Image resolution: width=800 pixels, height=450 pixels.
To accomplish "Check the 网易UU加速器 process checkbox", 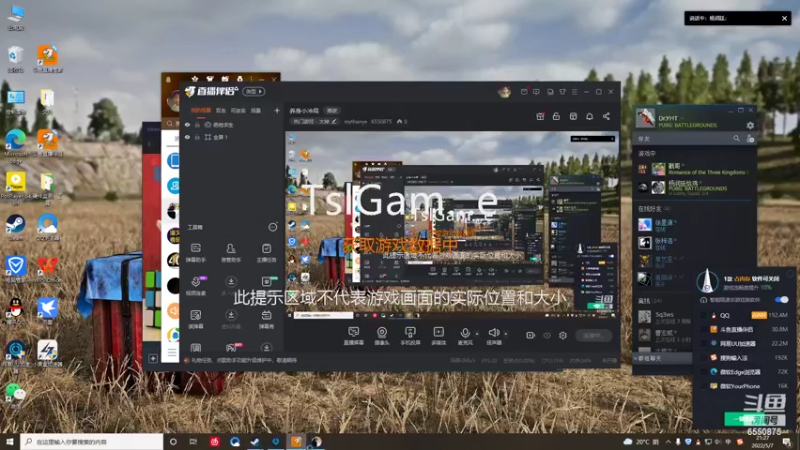I will (704, 344).
